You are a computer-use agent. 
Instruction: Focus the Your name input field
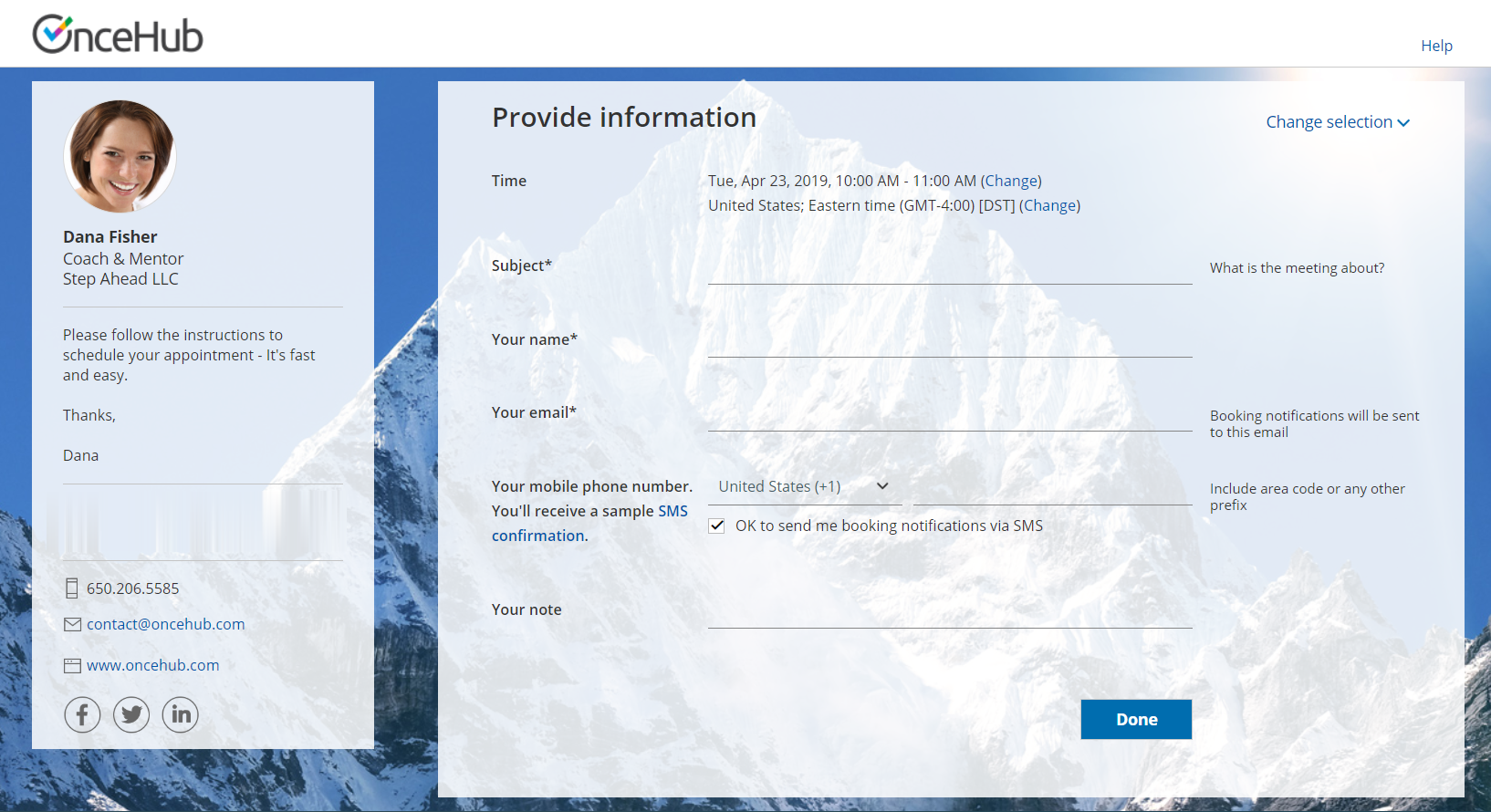click(x=950, y=340)
